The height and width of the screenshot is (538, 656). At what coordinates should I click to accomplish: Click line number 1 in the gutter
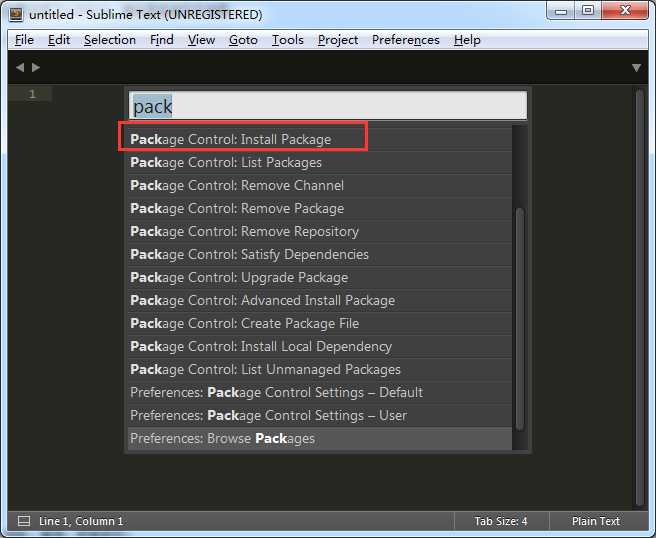click(x=32, y=94)
